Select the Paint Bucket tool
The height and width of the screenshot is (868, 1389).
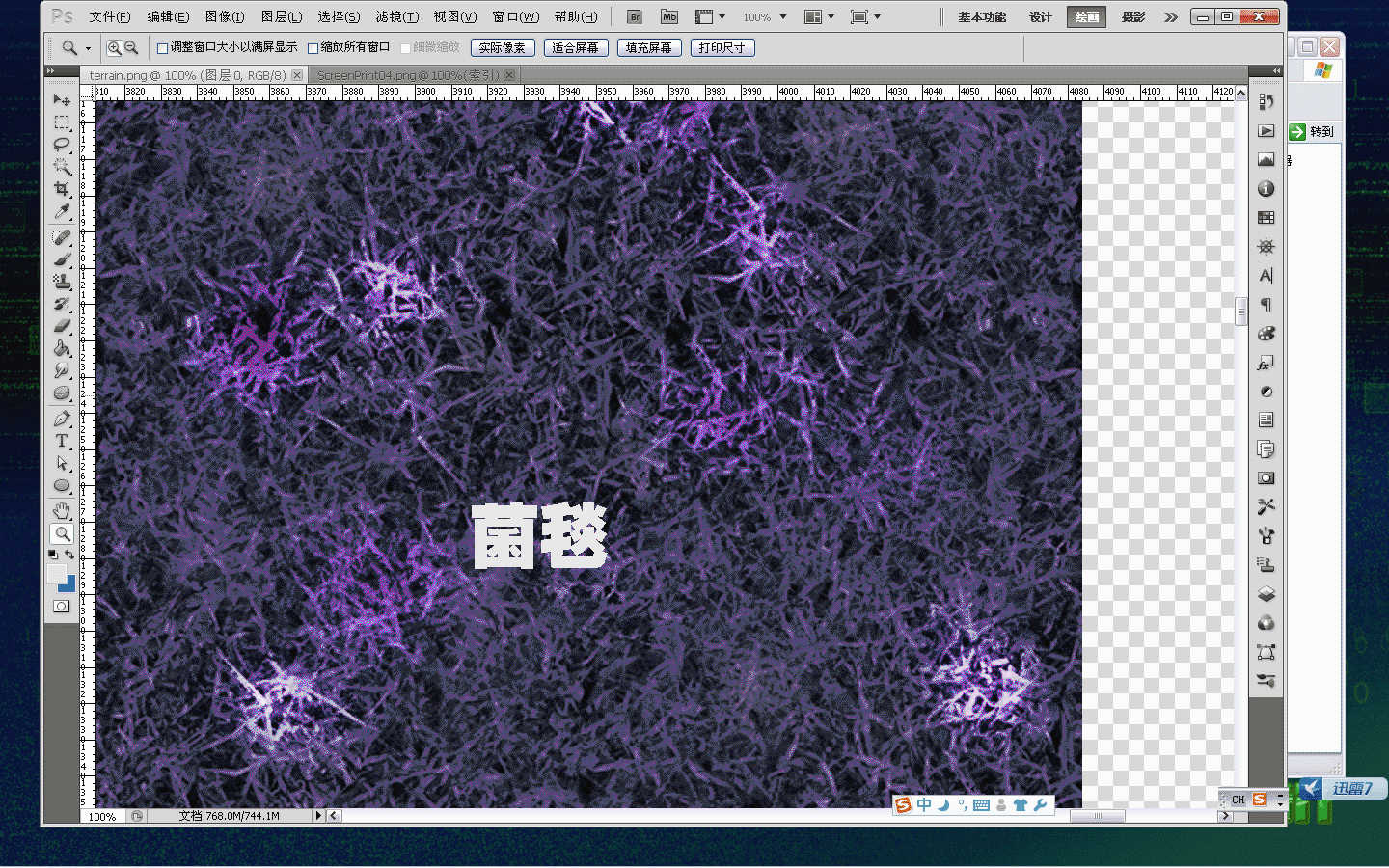point(62,348)
